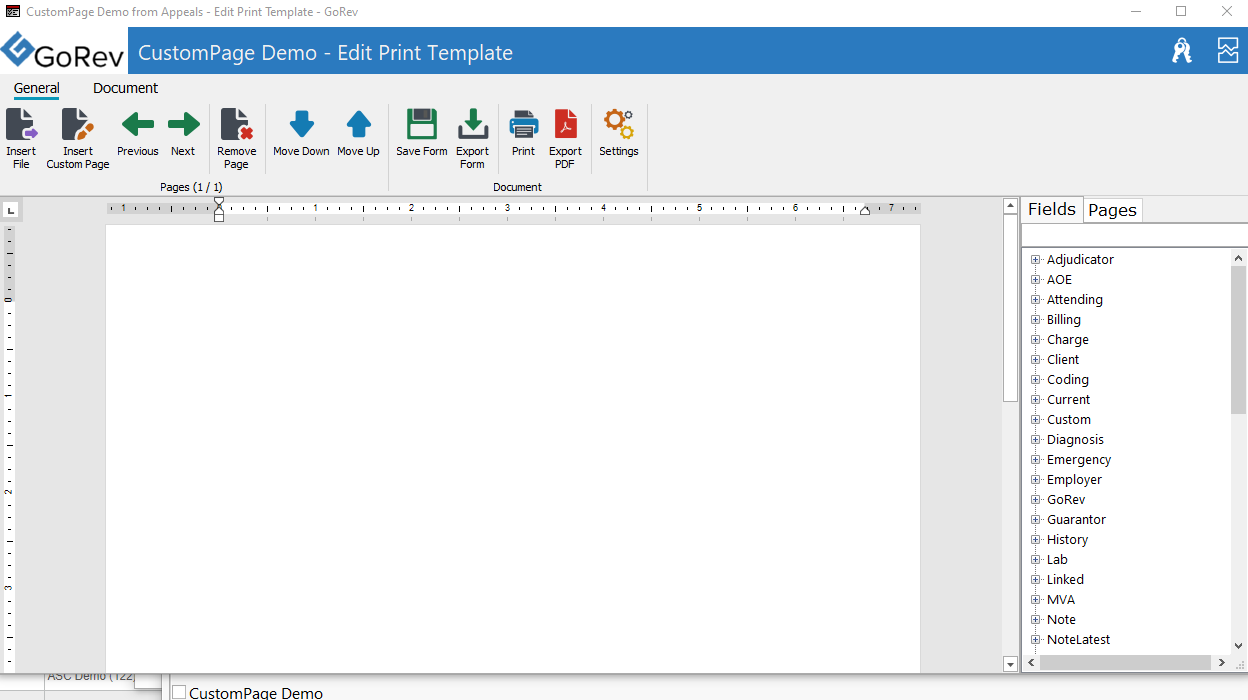Open the Fields panel tab
1248x700 pixels.
click(1052, 209)
